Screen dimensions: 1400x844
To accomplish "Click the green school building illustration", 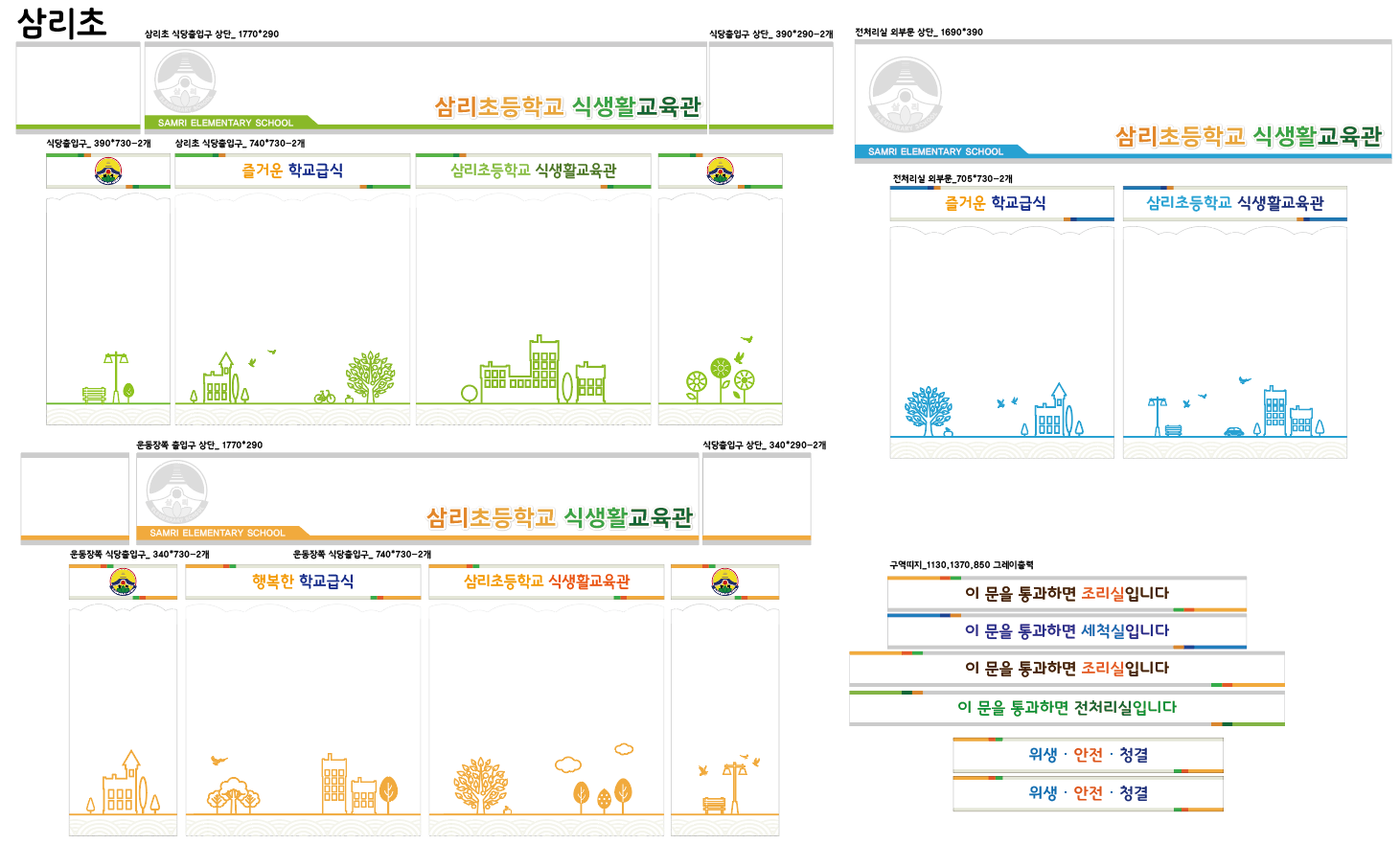I will (x=543, y=370).
